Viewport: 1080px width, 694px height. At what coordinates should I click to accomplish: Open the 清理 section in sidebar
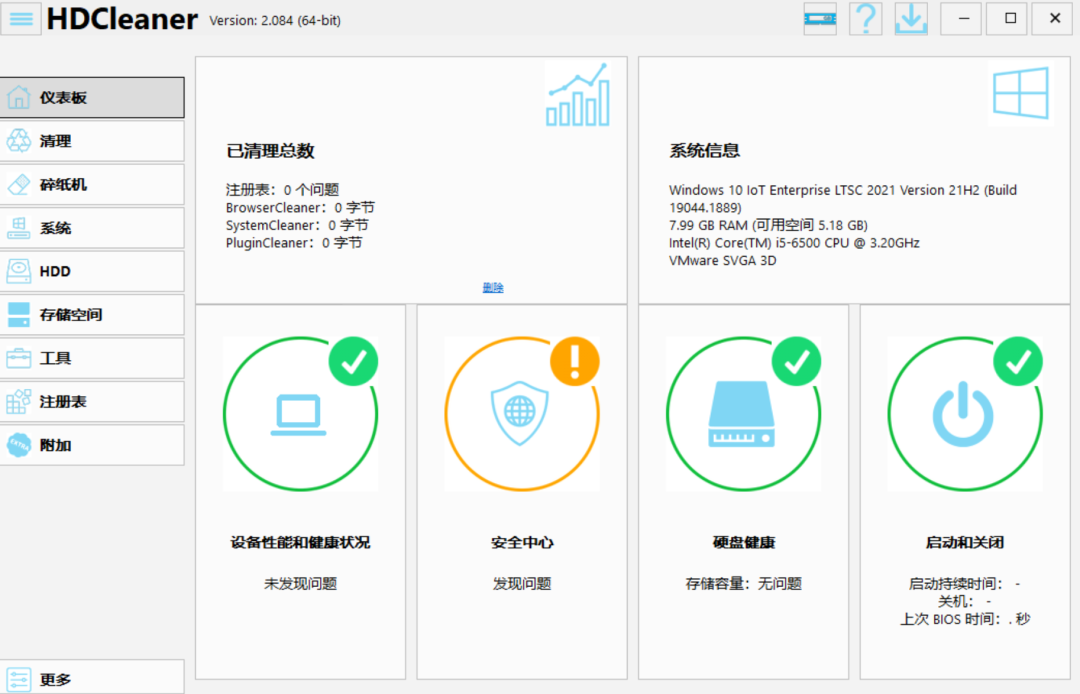92,141
